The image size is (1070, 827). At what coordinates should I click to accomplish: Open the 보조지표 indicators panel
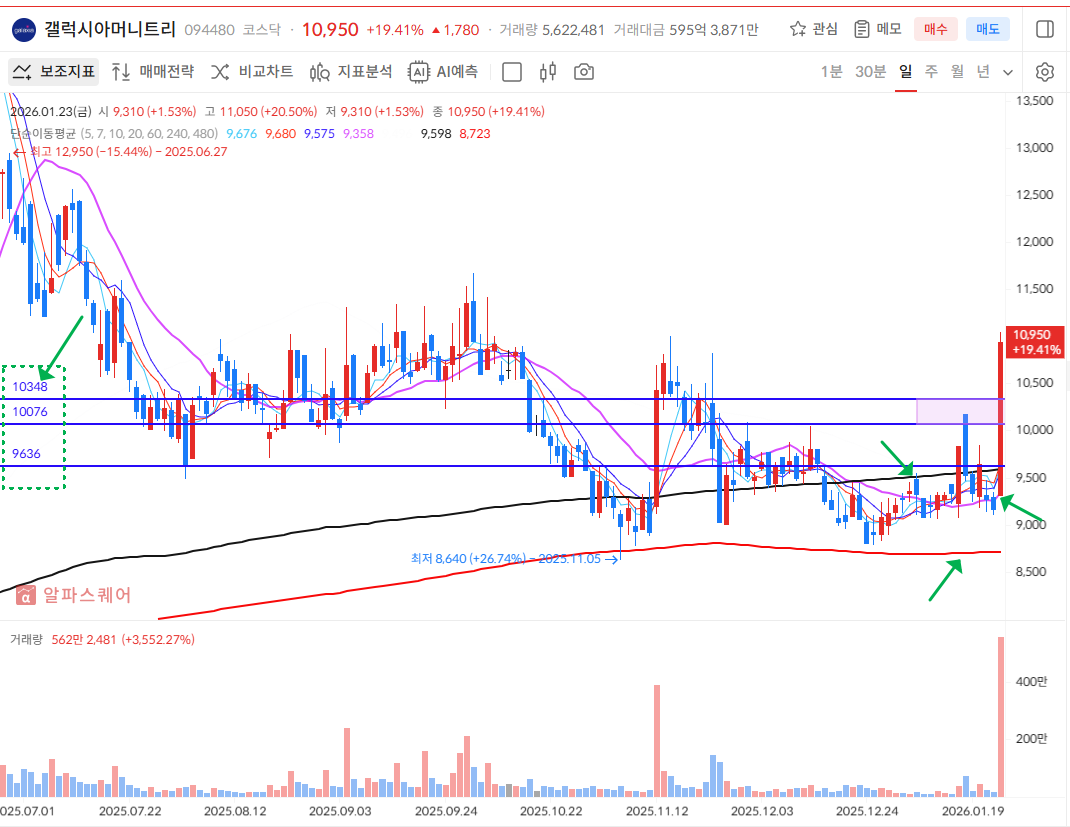pos(55,72)
